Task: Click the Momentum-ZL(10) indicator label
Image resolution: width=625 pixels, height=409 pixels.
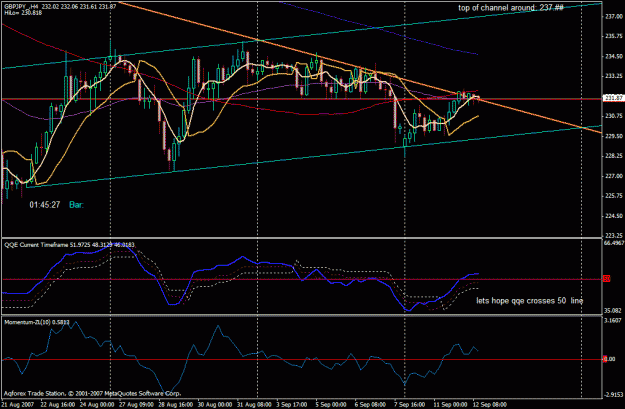Action: point(37,322)
